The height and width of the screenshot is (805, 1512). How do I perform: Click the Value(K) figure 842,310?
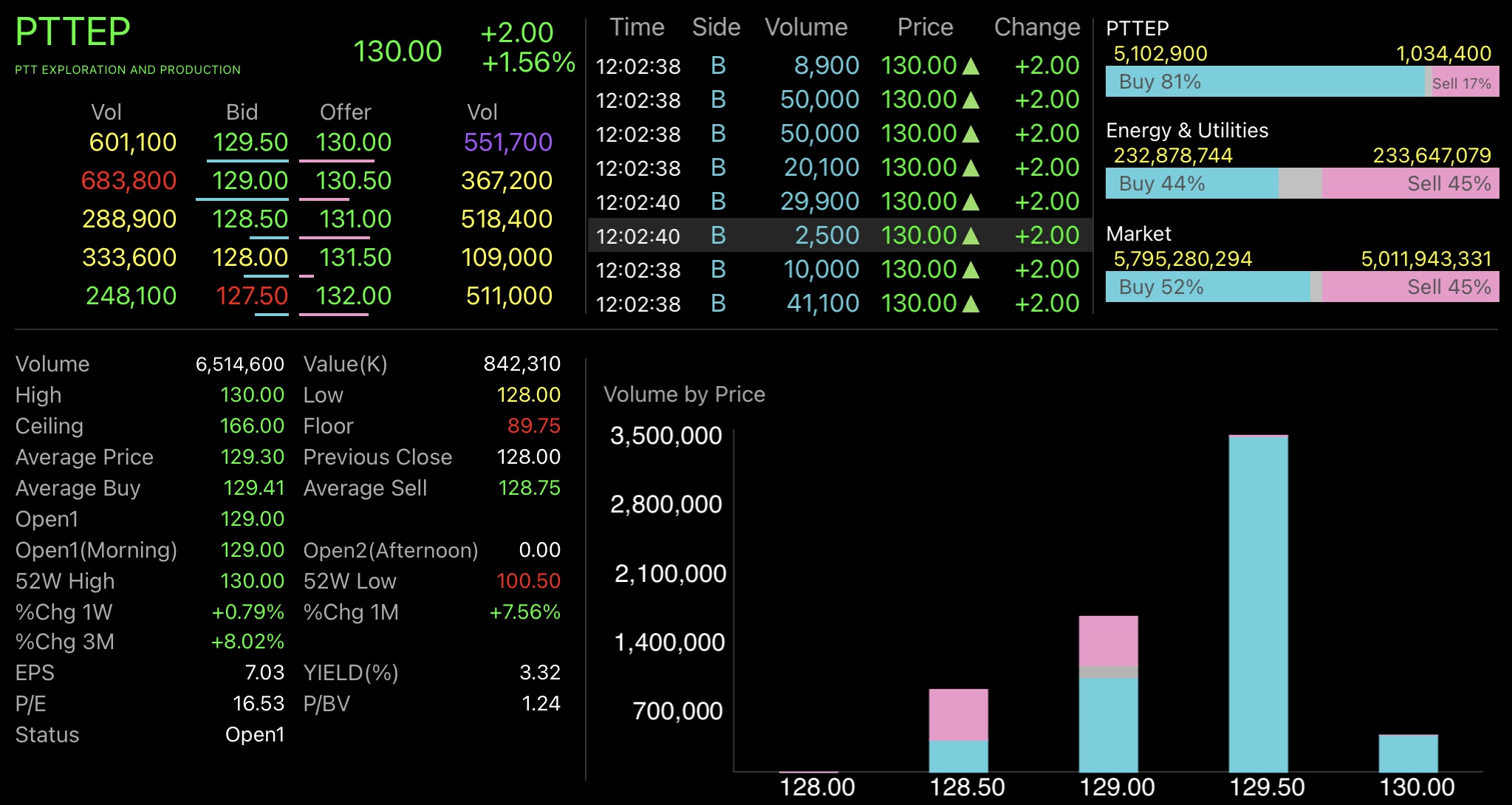(521, 363)
